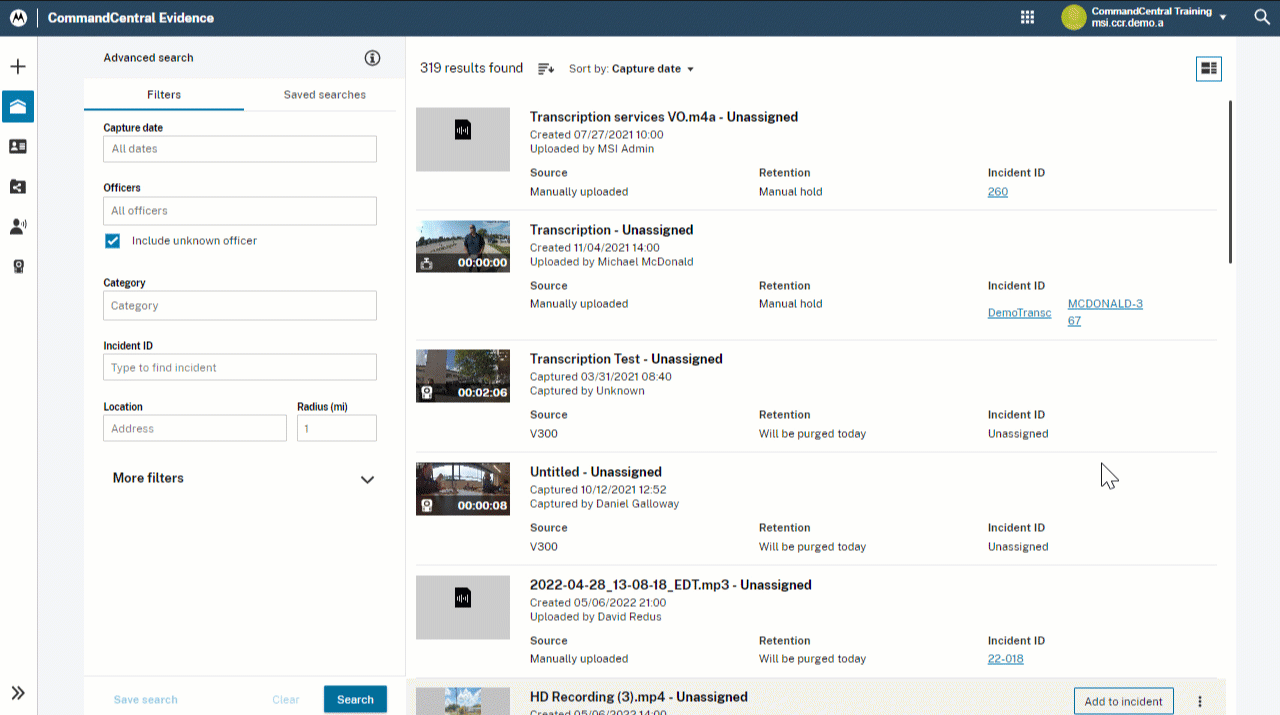Switch results to grid view layout
This screenshot has height=715, width=1280.
click(x=1209, y=68)
